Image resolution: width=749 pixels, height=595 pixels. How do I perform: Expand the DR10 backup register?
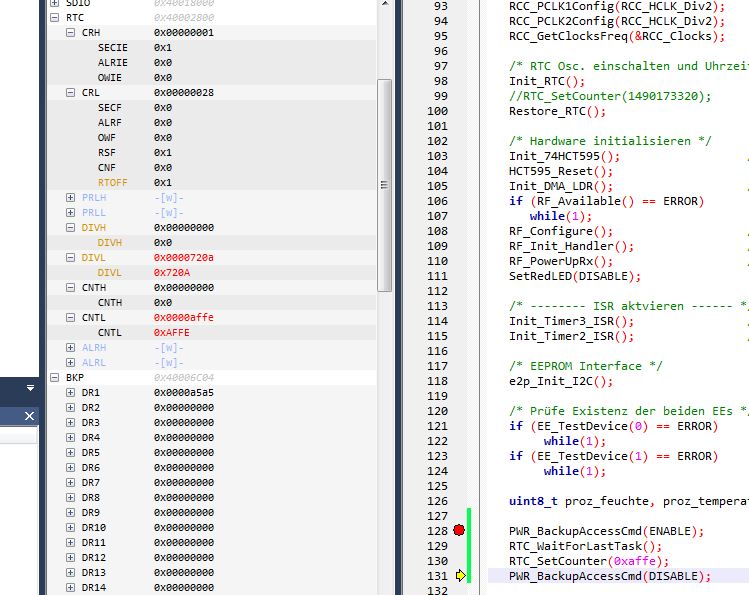point(70,528)
